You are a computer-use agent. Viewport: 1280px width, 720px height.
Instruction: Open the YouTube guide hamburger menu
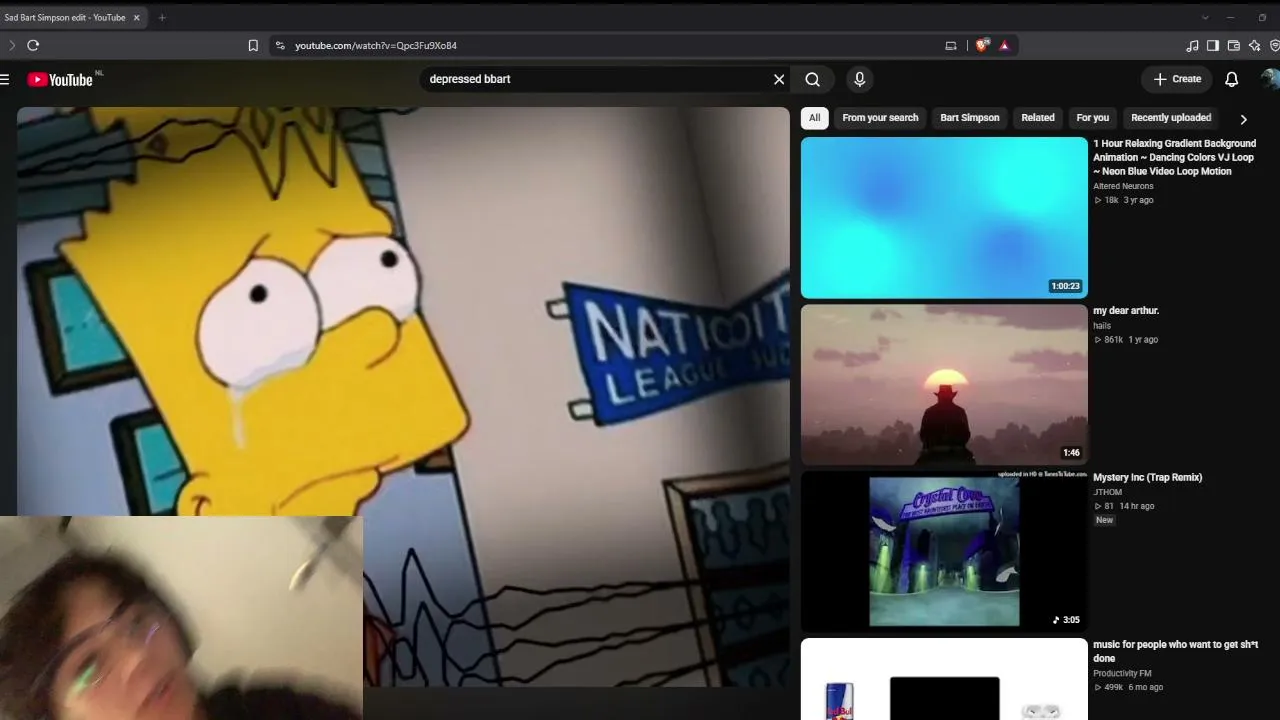pos(5,79)
